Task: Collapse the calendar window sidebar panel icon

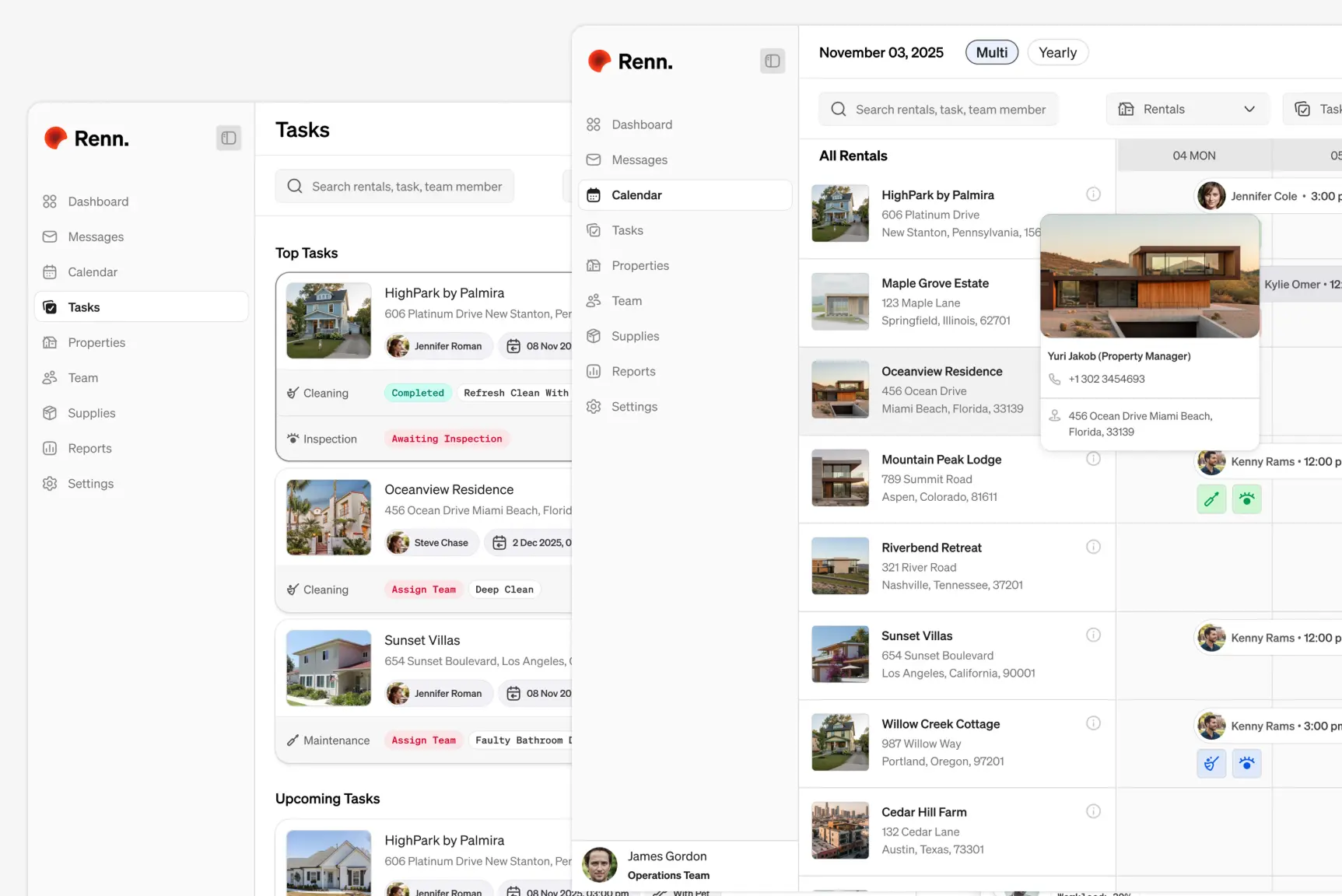Action: coord(772,61)
